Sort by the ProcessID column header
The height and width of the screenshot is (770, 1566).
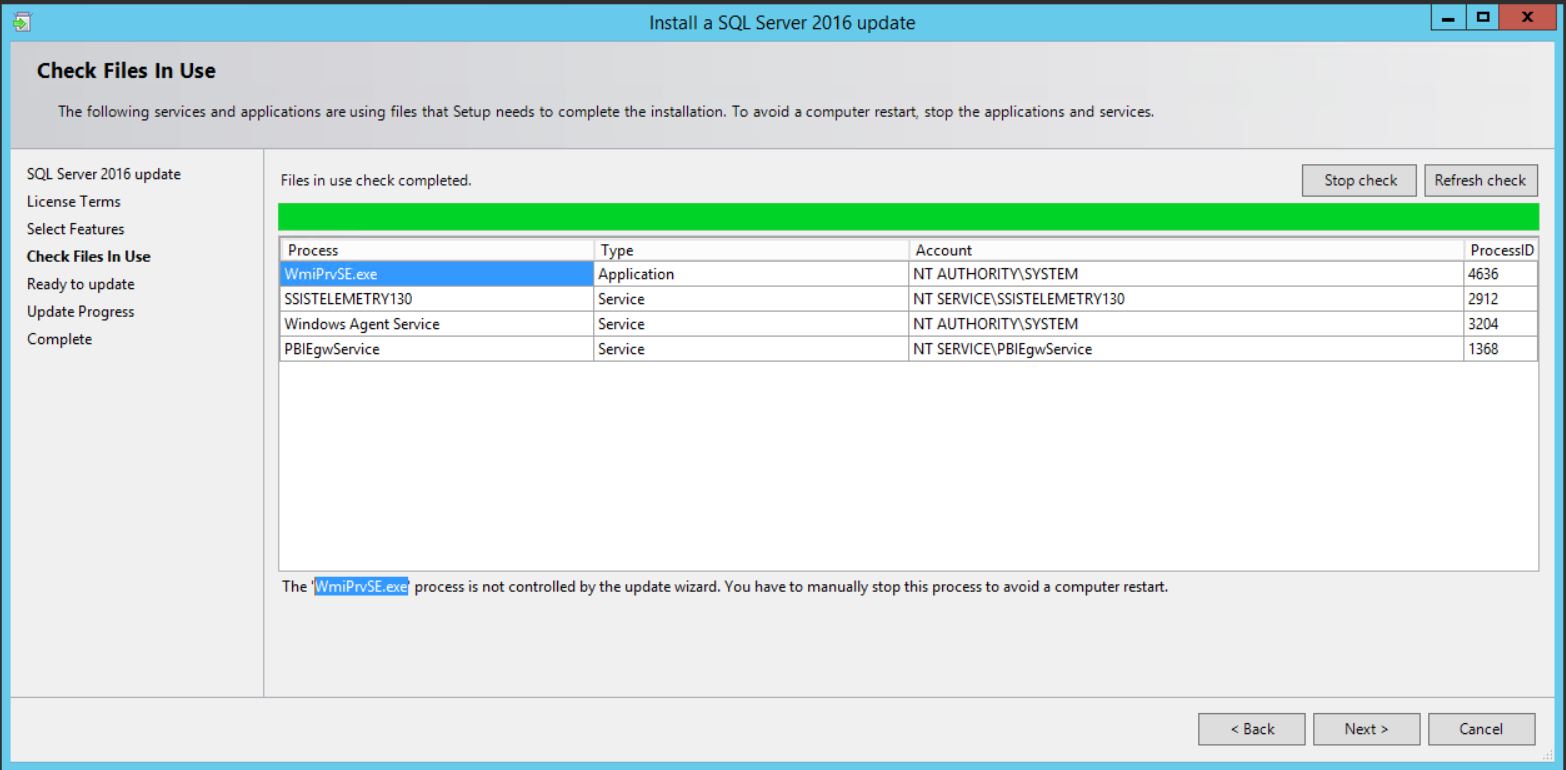1500,249
